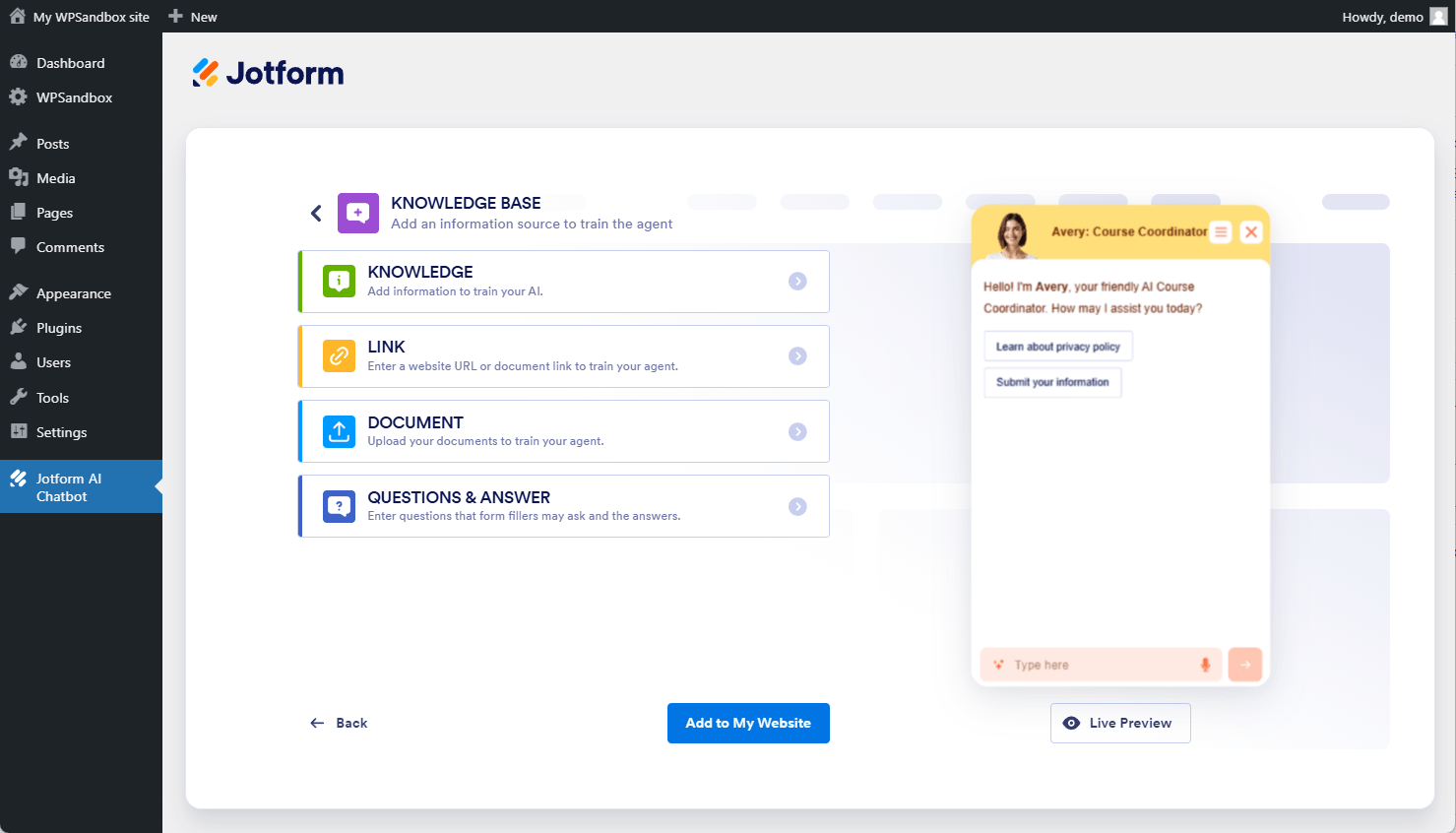This screenshot has height=833, width=1456.
Task: Click the Type here chat input
Action: pos(1101,665)
